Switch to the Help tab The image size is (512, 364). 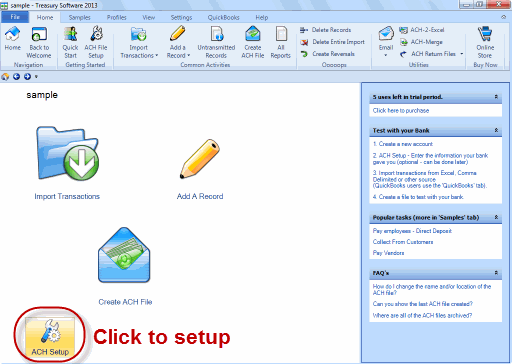262,17
